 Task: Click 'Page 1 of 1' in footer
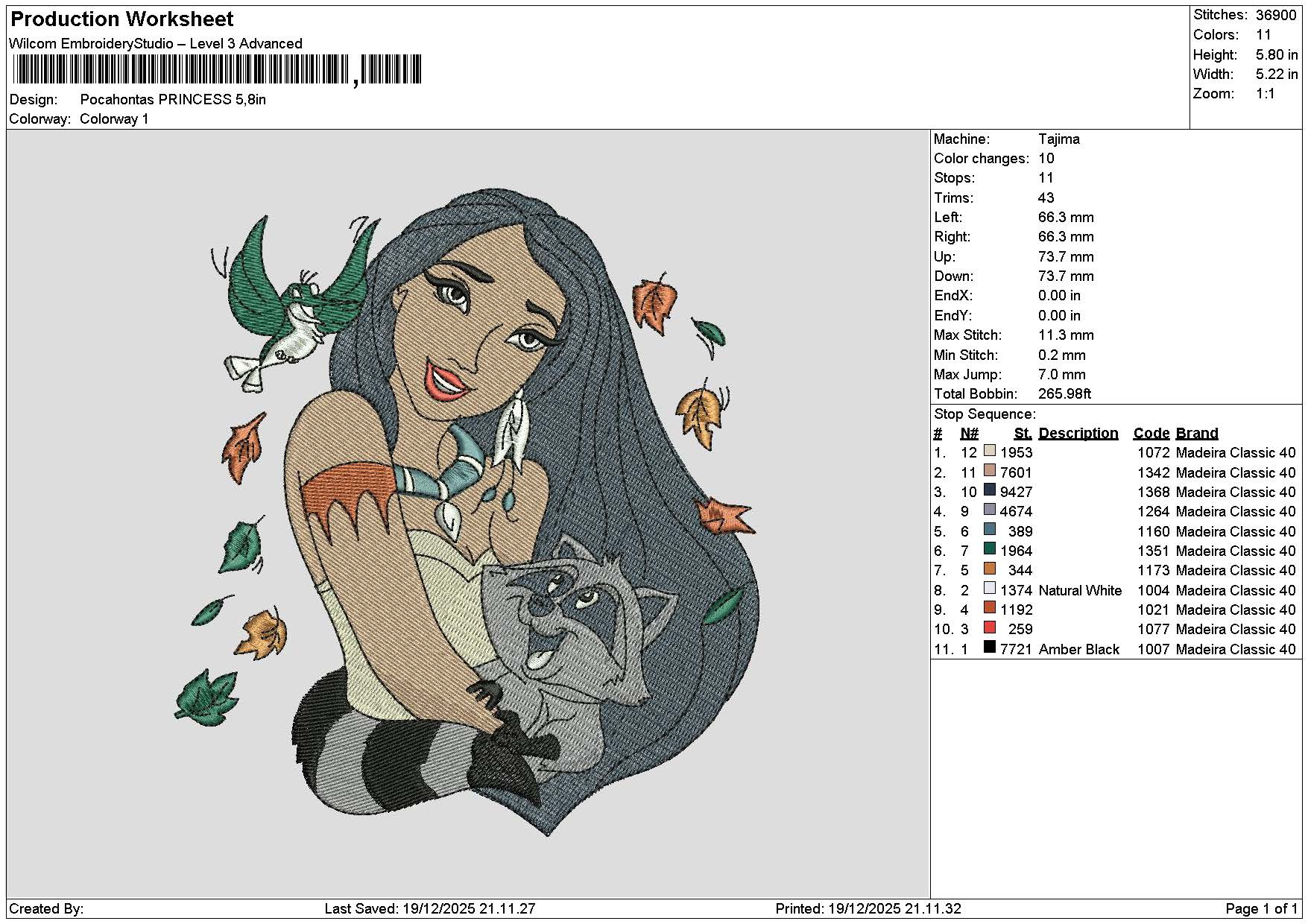point(1262,909)
